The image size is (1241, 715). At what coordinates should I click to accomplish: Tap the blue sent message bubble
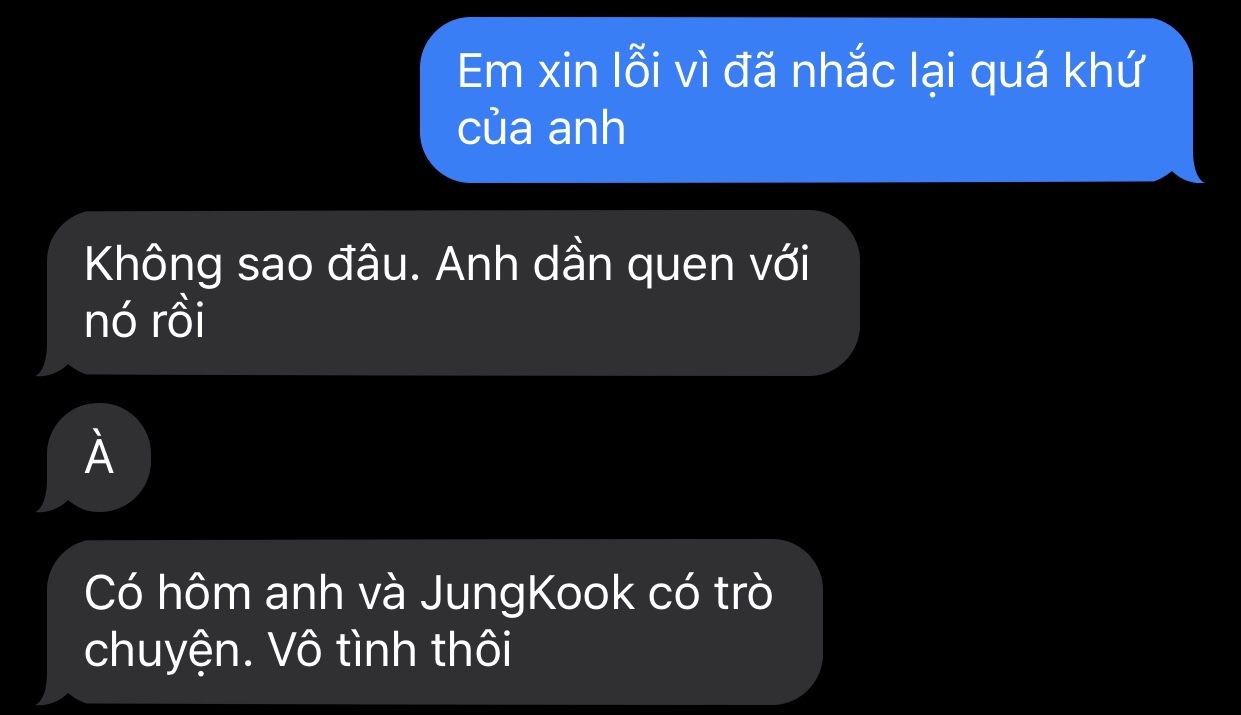(808, 100)
